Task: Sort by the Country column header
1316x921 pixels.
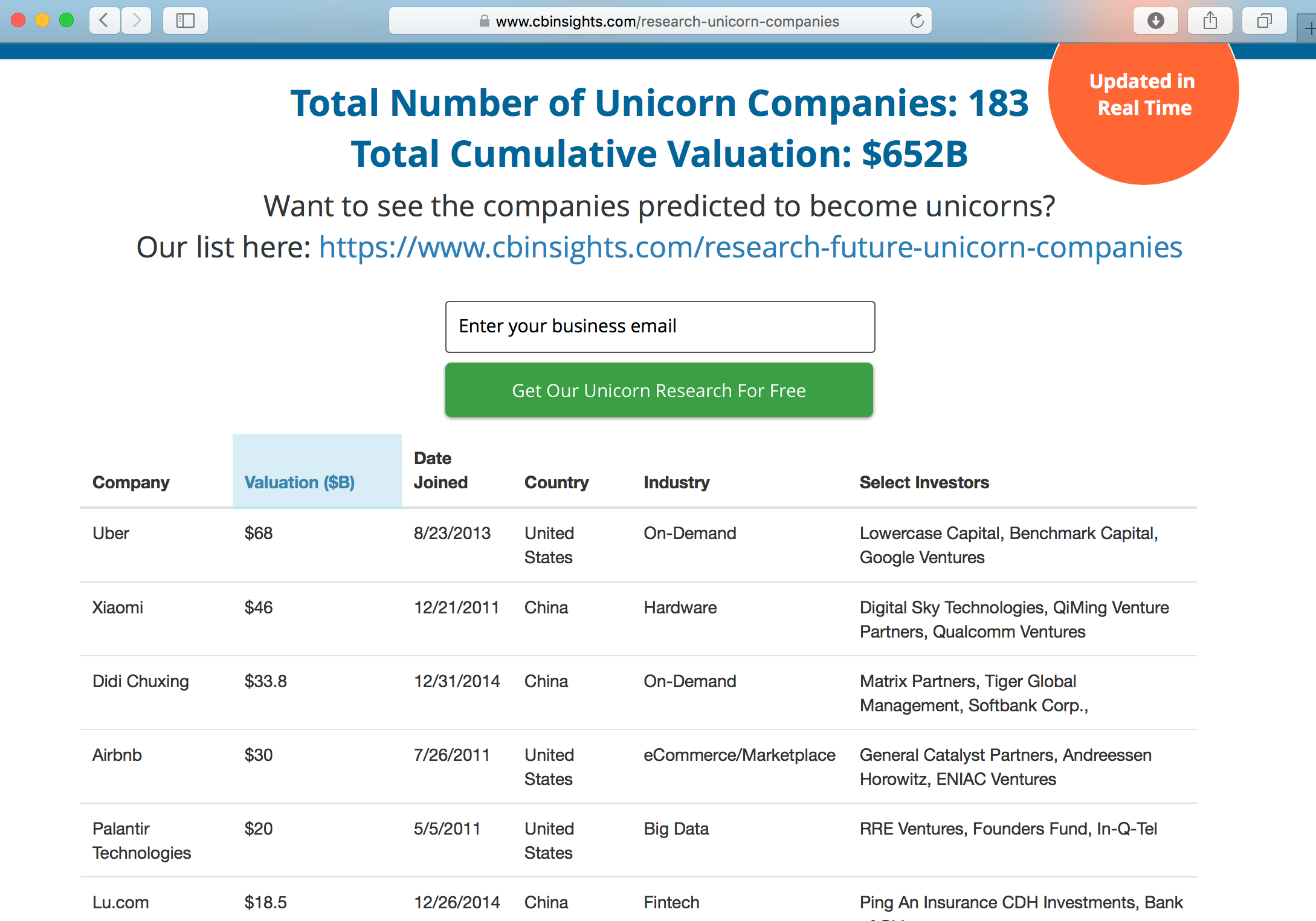Action: click(x=556, y=482)
